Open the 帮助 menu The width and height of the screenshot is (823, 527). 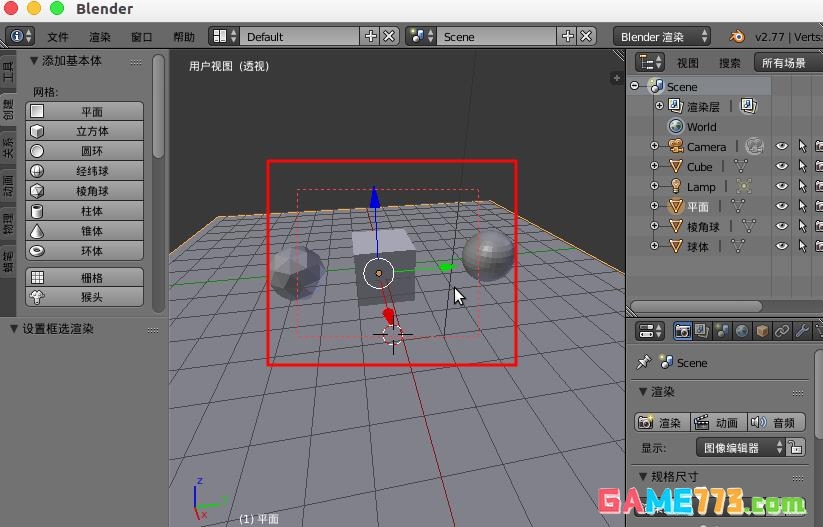184,37
